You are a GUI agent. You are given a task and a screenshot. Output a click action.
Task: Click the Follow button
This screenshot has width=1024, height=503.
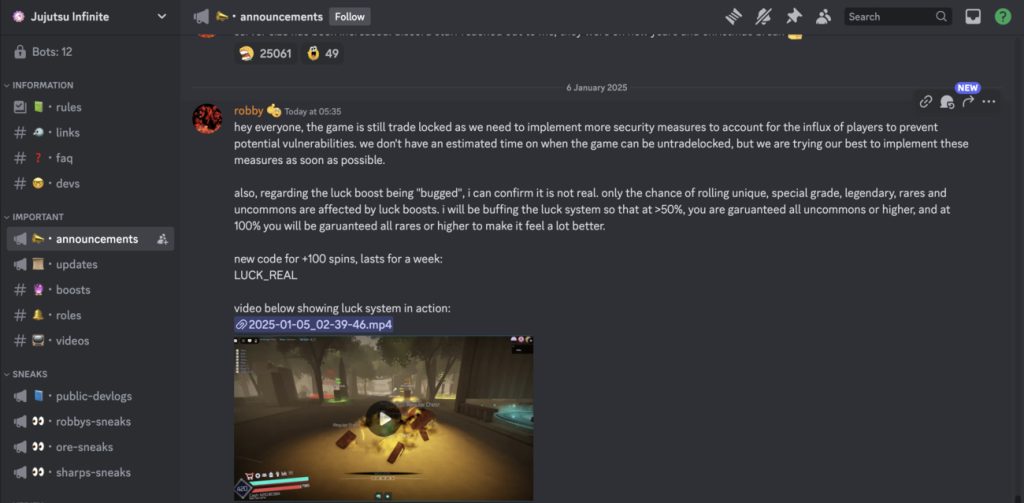(x=349, y=16)
